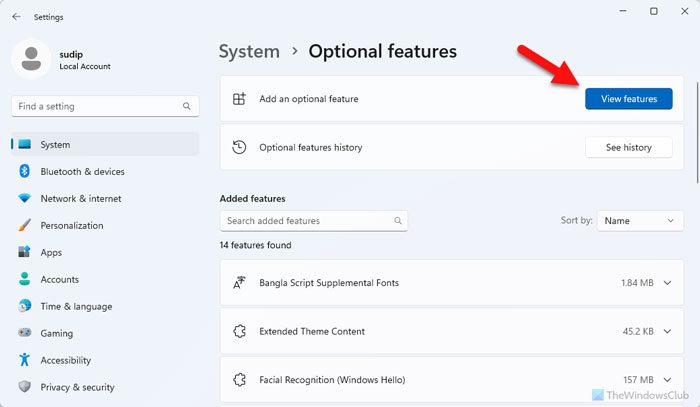
Task: Click the vertical scrollbar on the right
Action: (697, 133)
